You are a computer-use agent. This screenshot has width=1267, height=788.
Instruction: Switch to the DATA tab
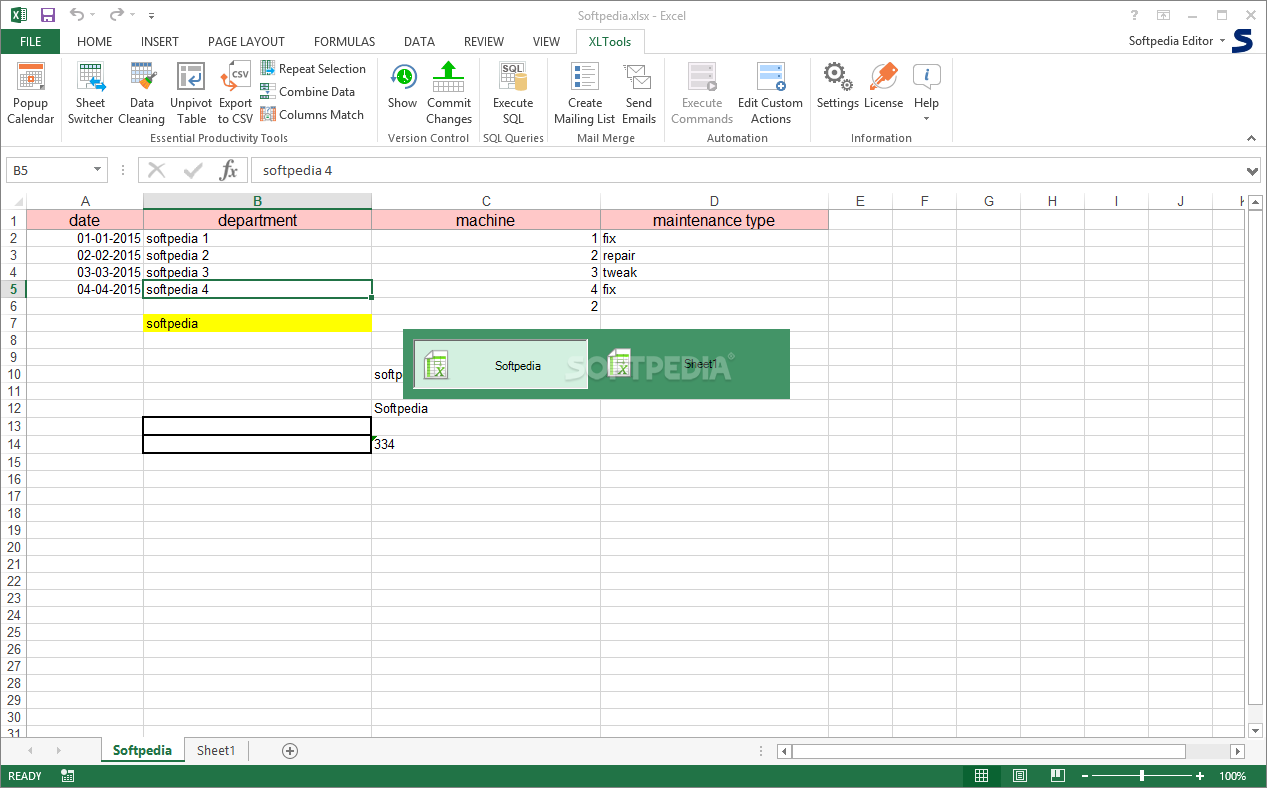click(x=419, y=42)
